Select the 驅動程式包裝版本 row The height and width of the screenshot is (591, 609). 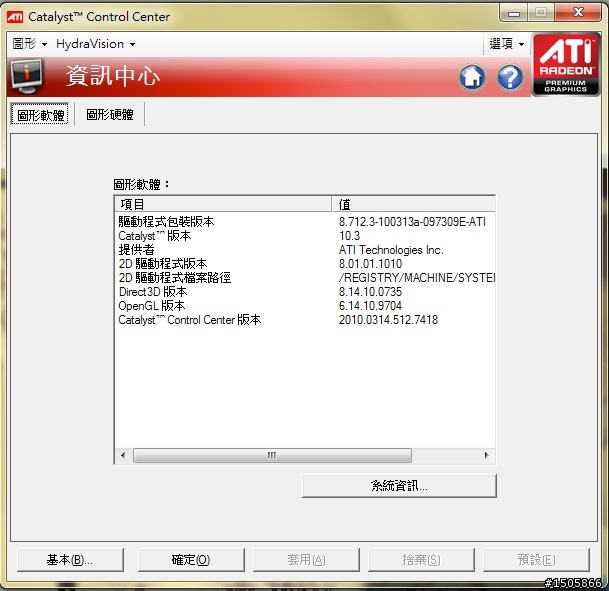[305, 222]
